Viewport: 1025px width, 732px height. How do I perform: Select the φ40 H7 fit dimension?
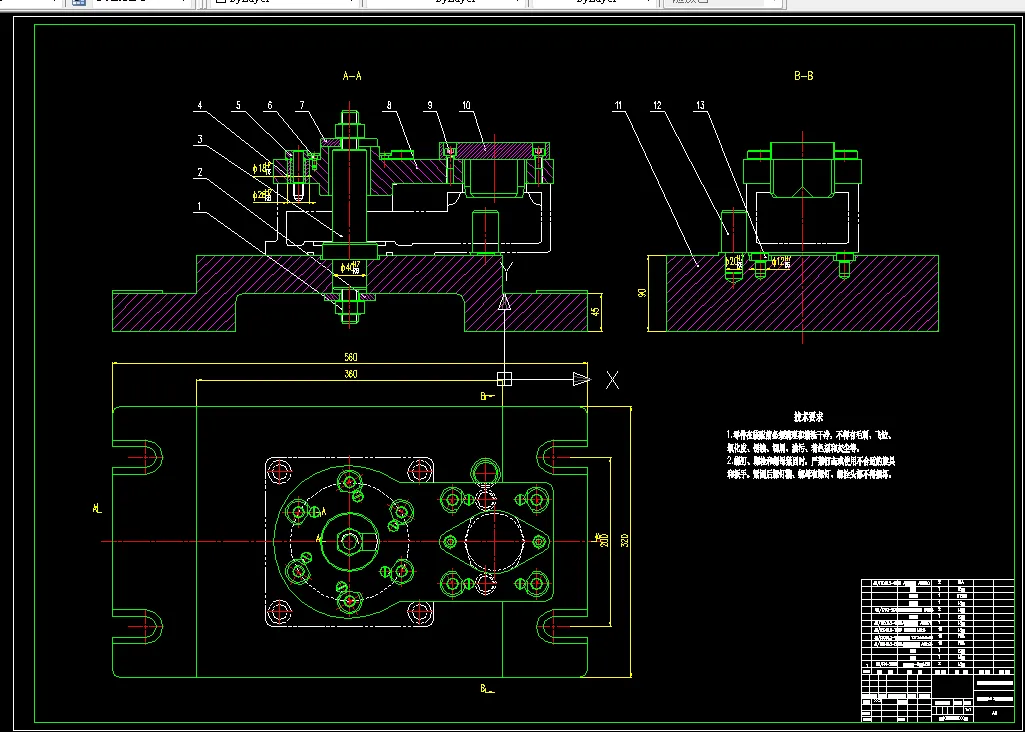click(350, 267)
